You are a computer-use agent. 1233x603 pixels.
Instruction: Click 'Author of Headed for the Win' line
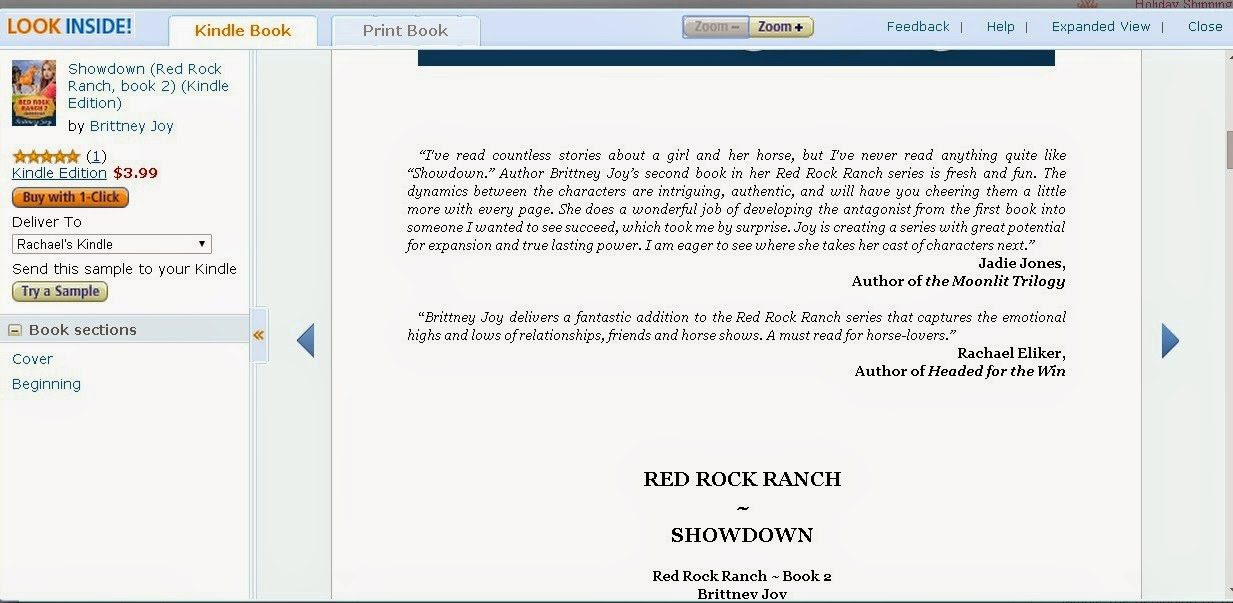click(960, 371)
